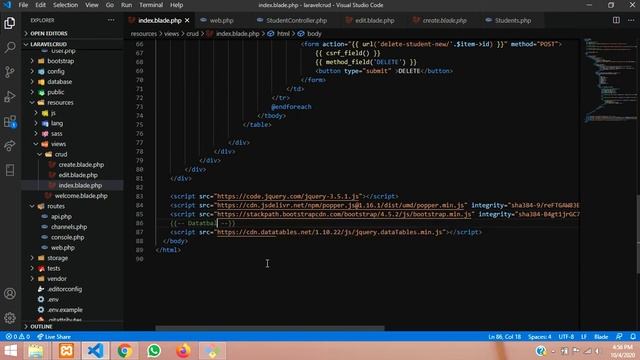Click the html breadcrumb item
Image resolution: width=640 pixels, height=360 pixels.
coord(283,34)
